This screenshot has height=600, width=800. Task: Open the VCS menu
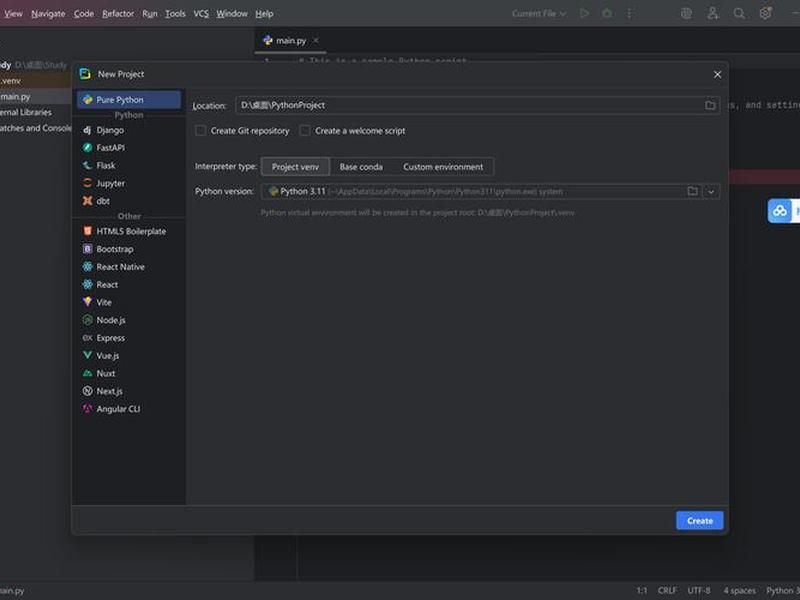pyautogui.click(x=201, y=14)
